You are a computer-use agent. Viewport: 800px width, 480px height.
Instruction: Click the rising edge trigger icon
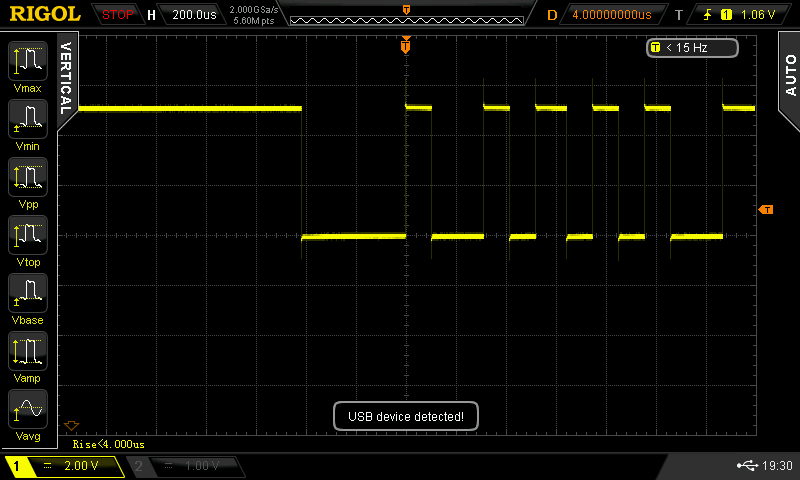point(707,15)
